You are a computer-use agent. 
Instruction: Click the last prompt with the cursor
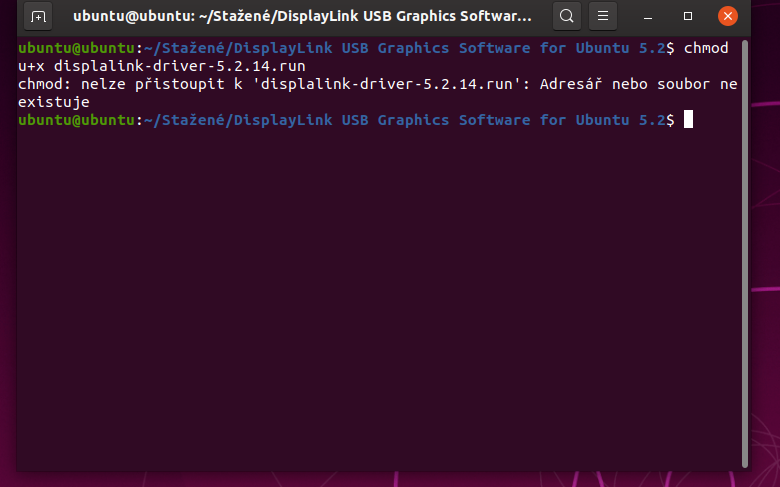356,120
